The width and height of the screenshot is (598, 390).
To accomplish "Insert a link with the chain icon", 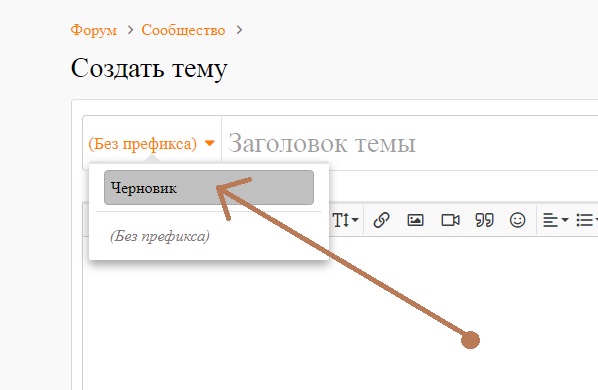I will [381, 220].
